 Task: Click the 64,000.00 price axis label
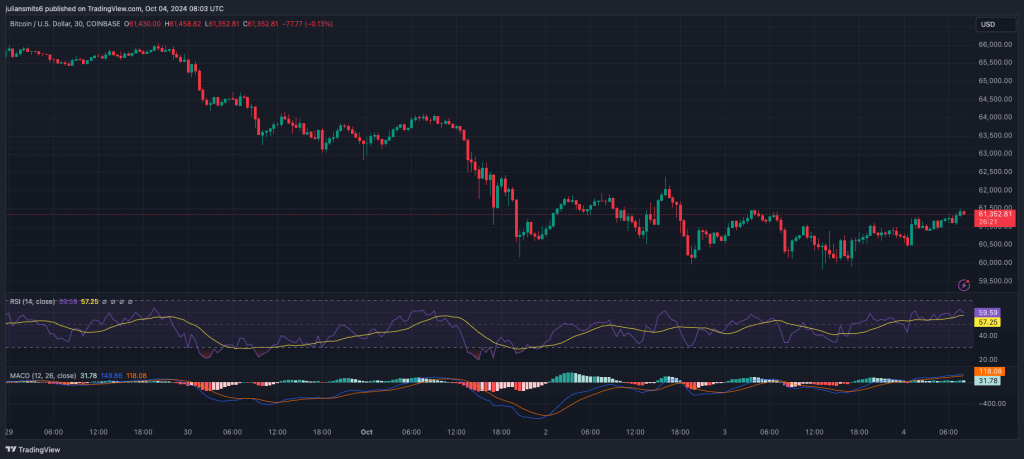point(995,117)
